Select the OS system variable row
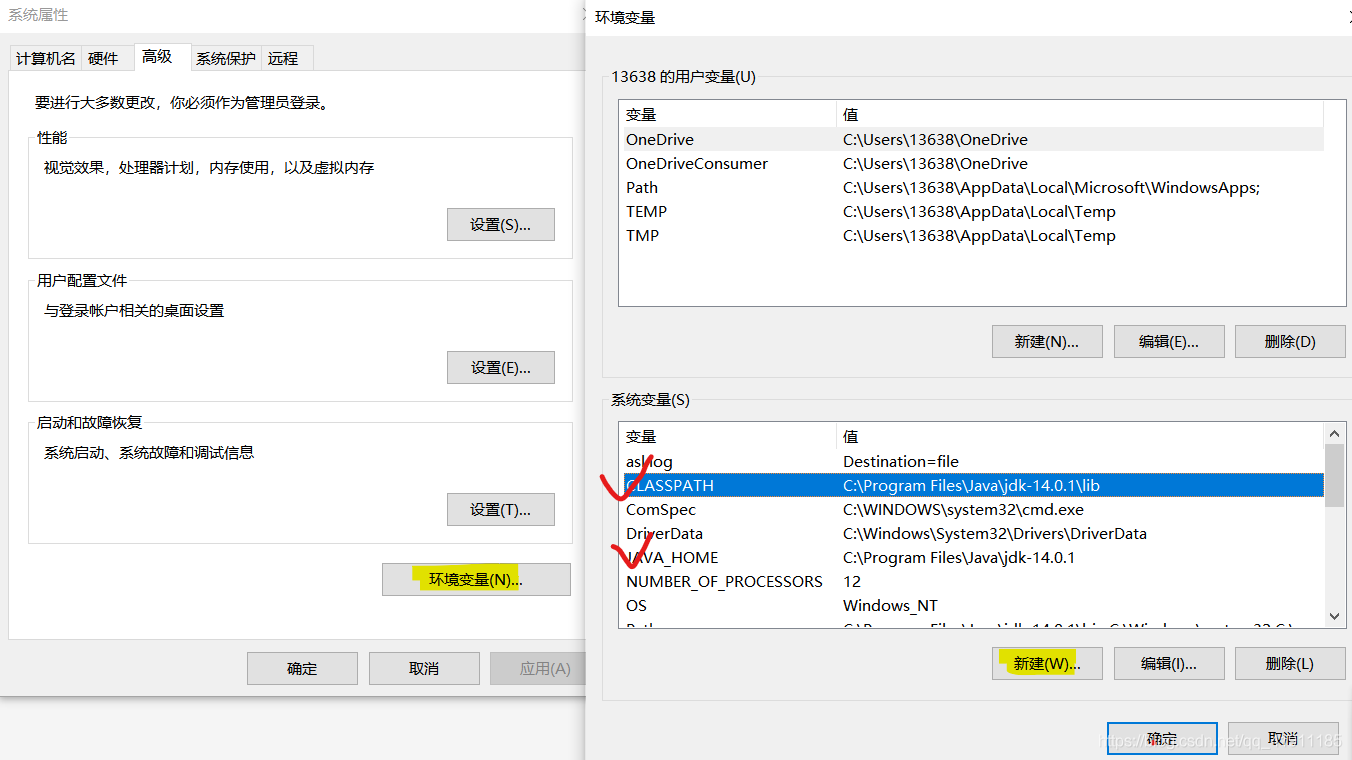Image resolution: width=1352 pixels, height=760 pixels. tap(972, 605)
